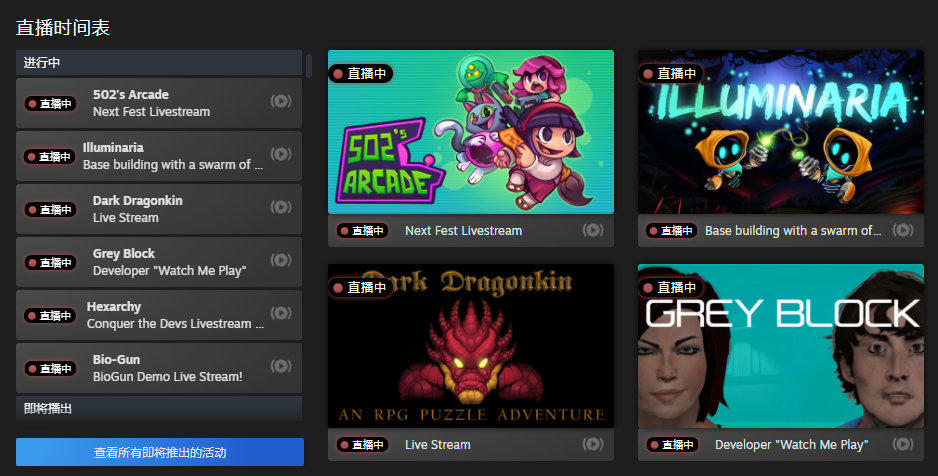938x476 pixels.
Task: Open Illuminaria title in schedule list
Action: (x=113, y=147)
